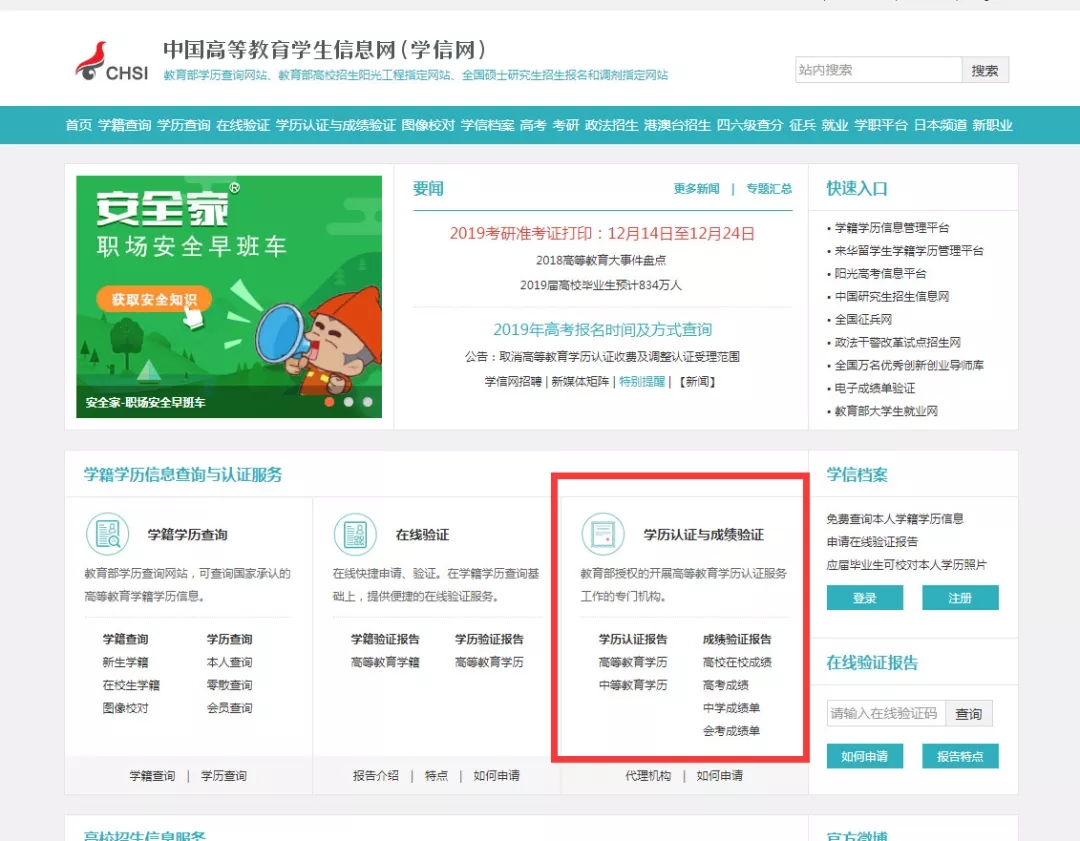
Task: Open 会员查询 link
Action: [229, 707]
